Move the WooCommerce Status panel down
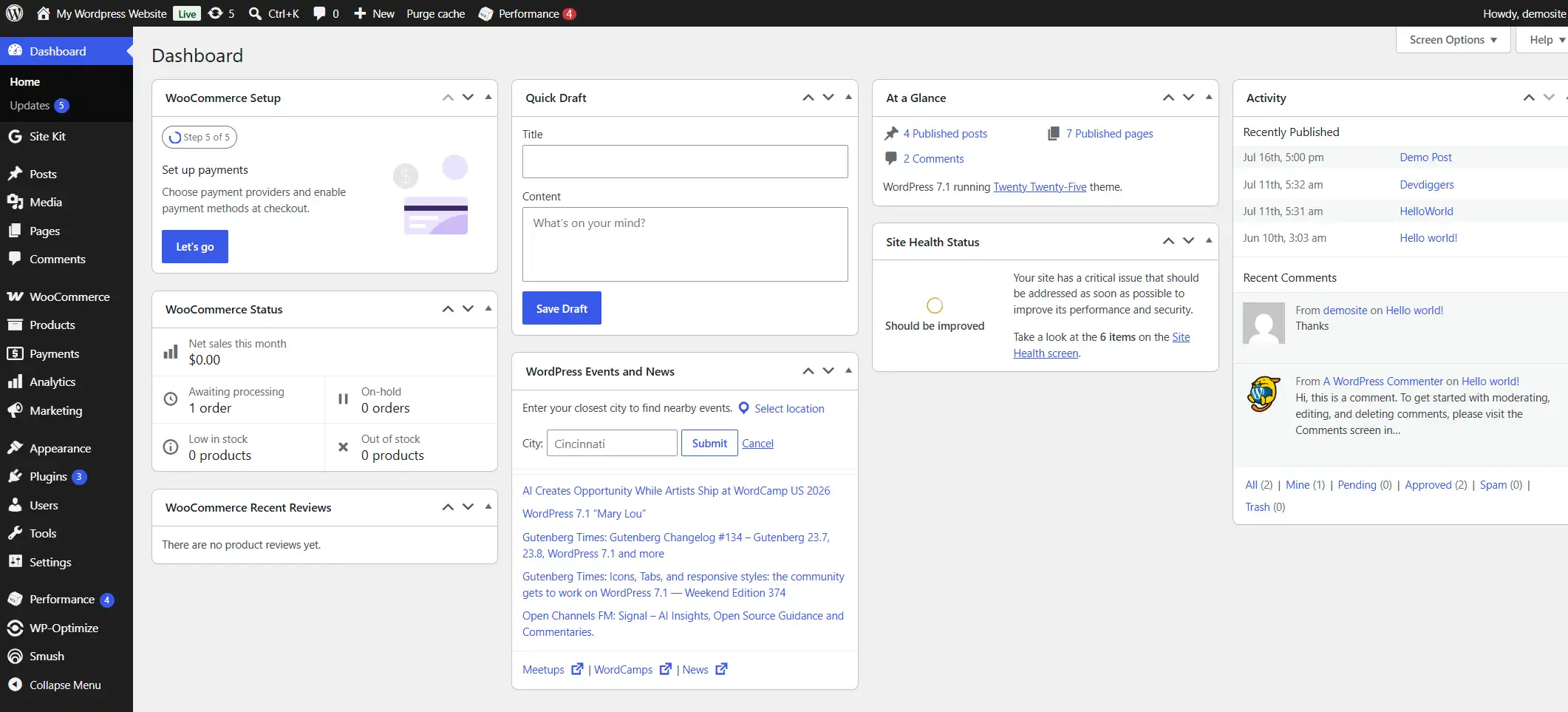This screenshot has width=1568, height=712. point(468,309)
